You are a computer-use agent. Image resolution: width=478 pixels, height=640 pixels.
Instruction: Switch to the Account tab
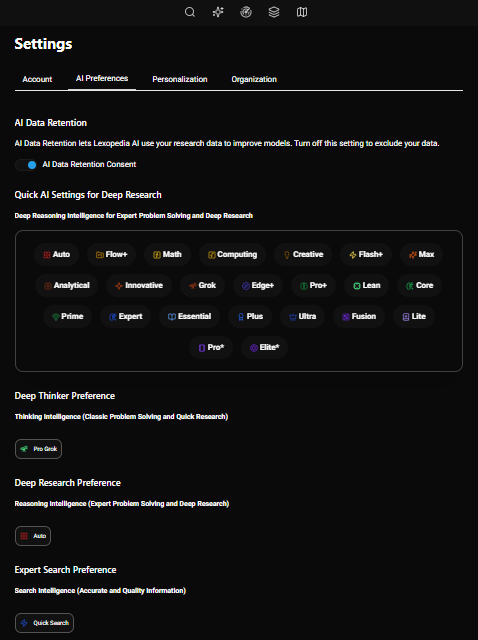coord(37,79)
